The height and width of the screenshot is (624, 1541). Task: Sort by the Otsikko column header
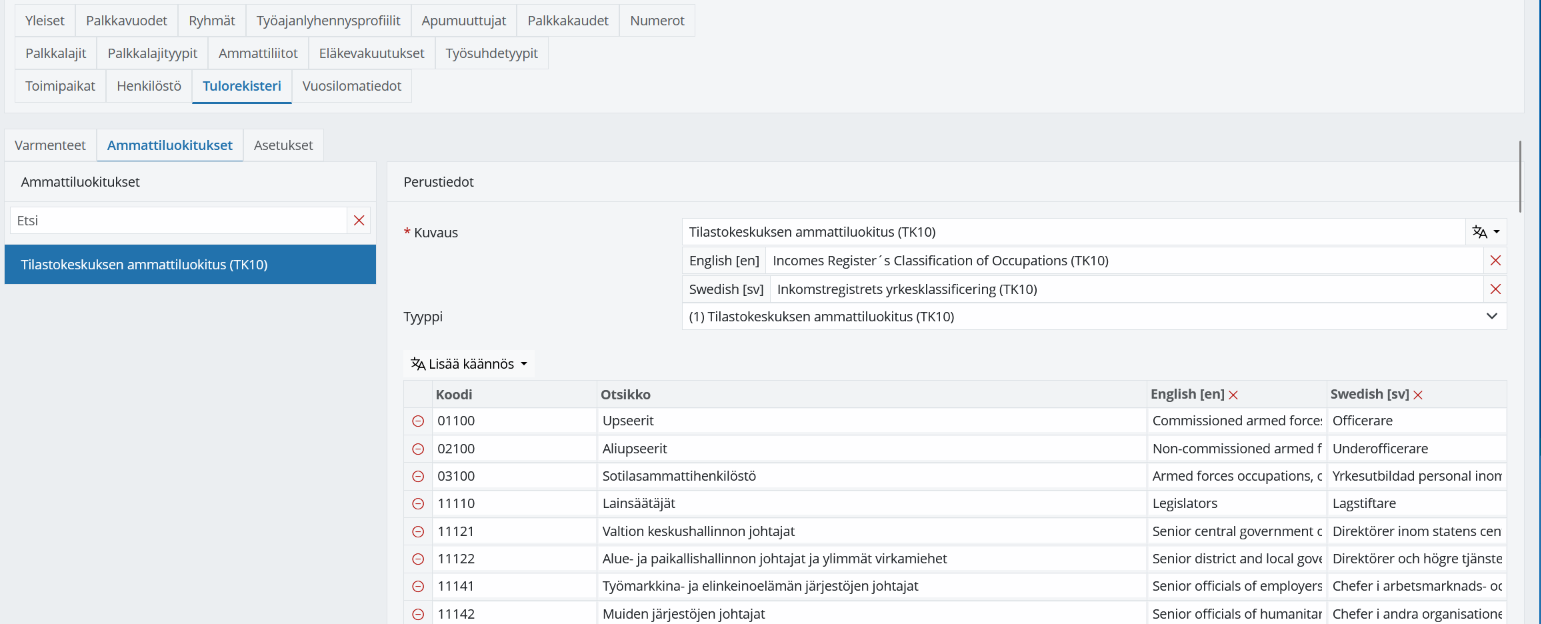[872, 394]
